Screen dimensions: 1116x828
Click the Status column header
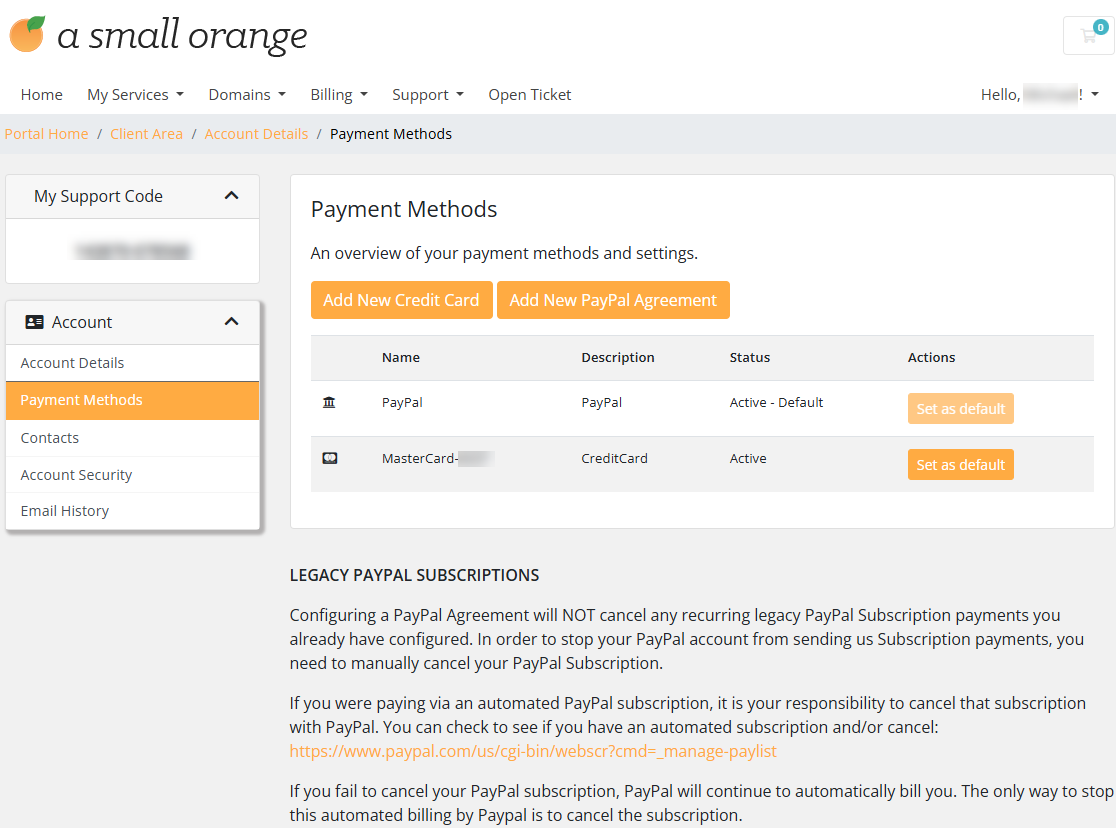click(749, 357)
